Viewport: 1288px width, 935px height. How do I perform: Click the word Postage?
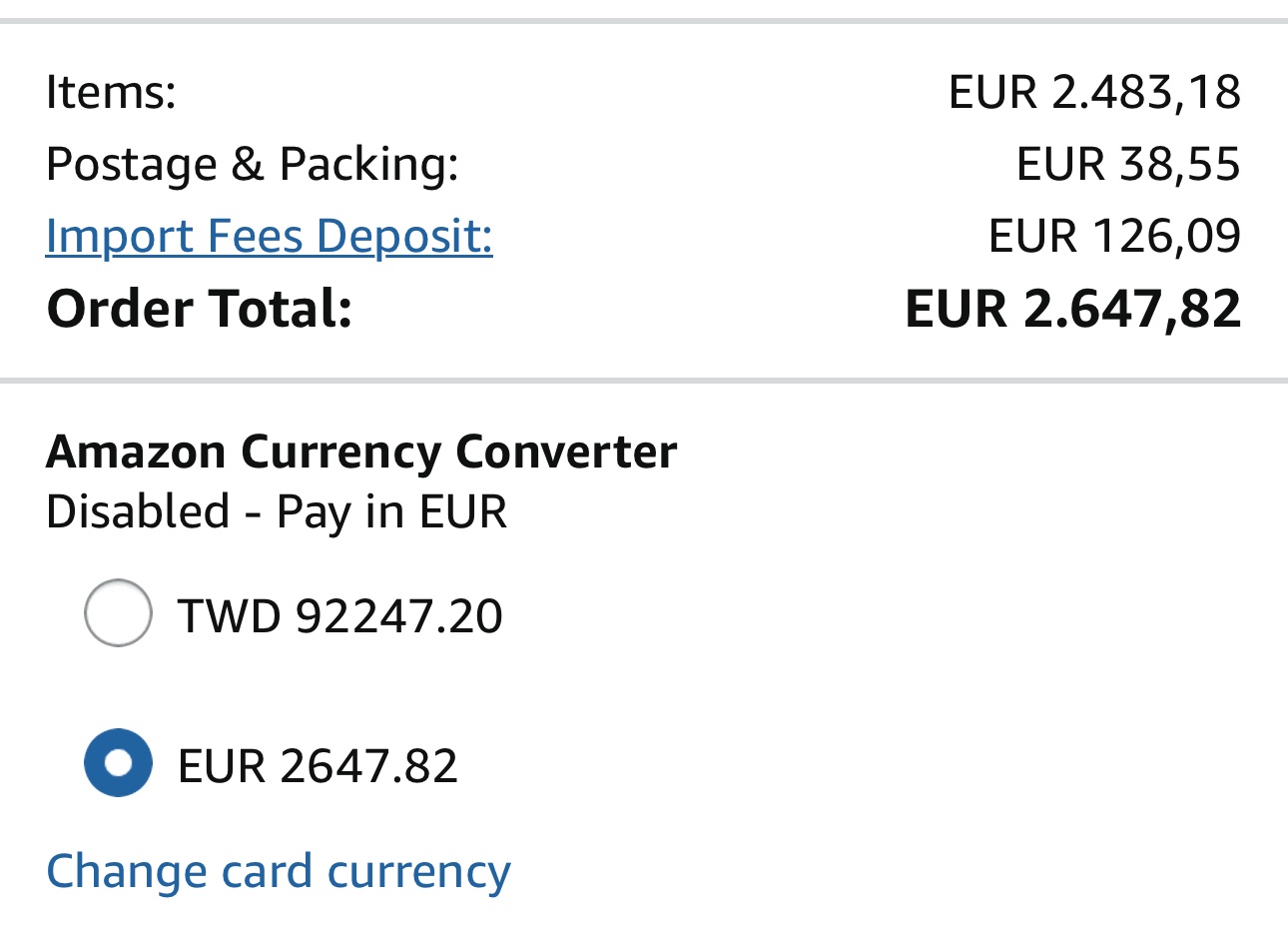[x=131, y=164]
